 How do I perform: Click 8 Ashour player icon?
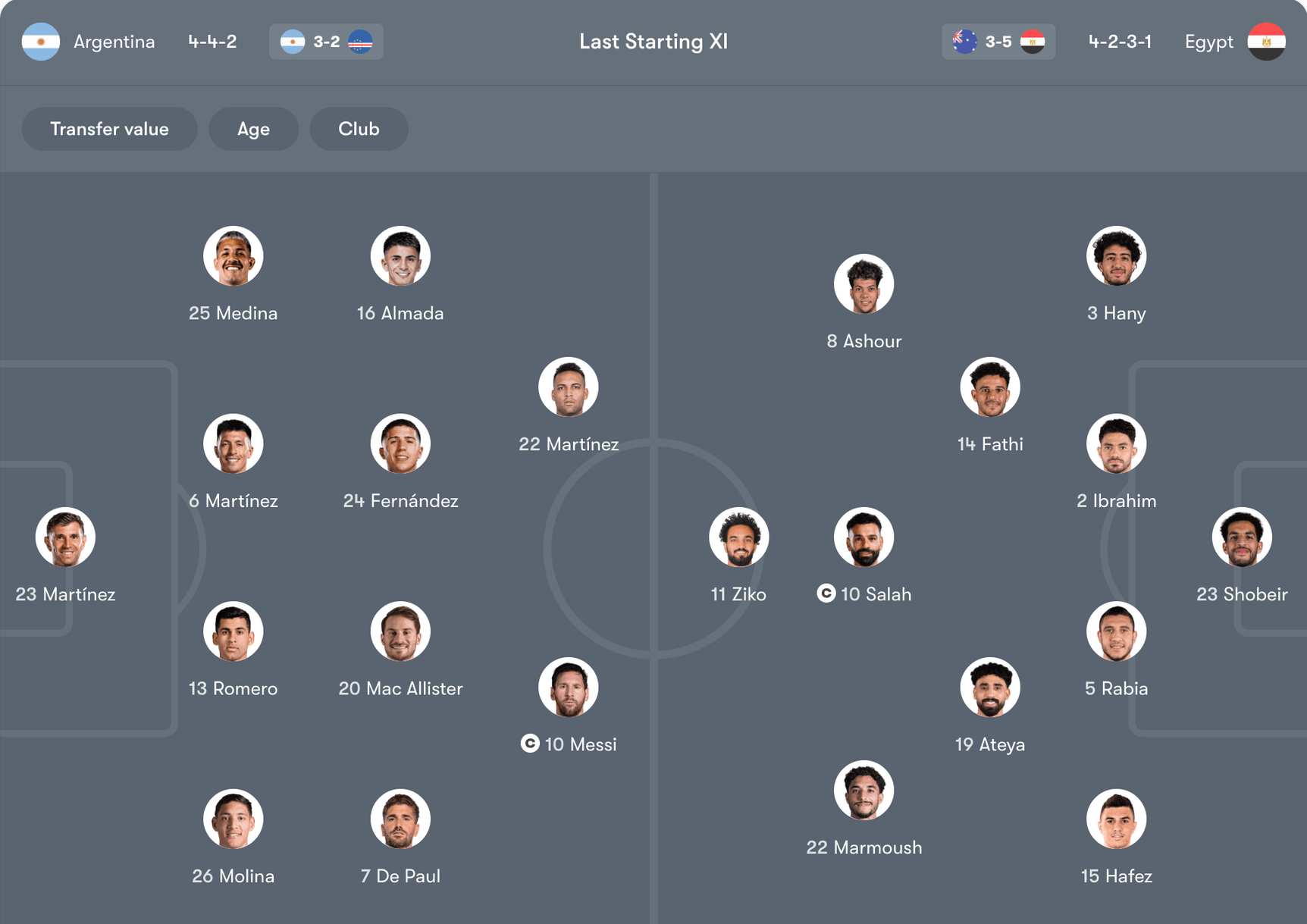(864, 284)
